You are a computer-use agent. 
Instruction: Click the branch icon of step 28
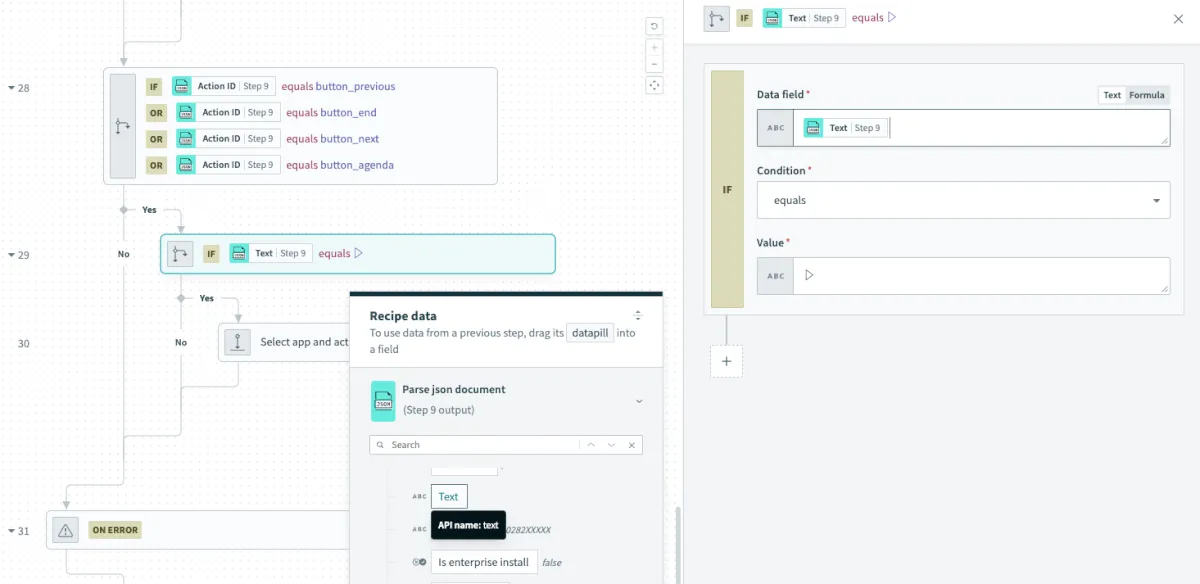pyautogui.click(x=123, y=126)
